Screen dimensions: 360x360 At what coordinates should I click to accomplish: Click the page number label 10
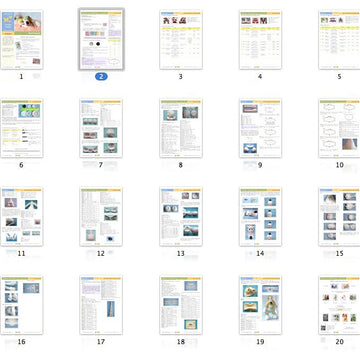340,165
